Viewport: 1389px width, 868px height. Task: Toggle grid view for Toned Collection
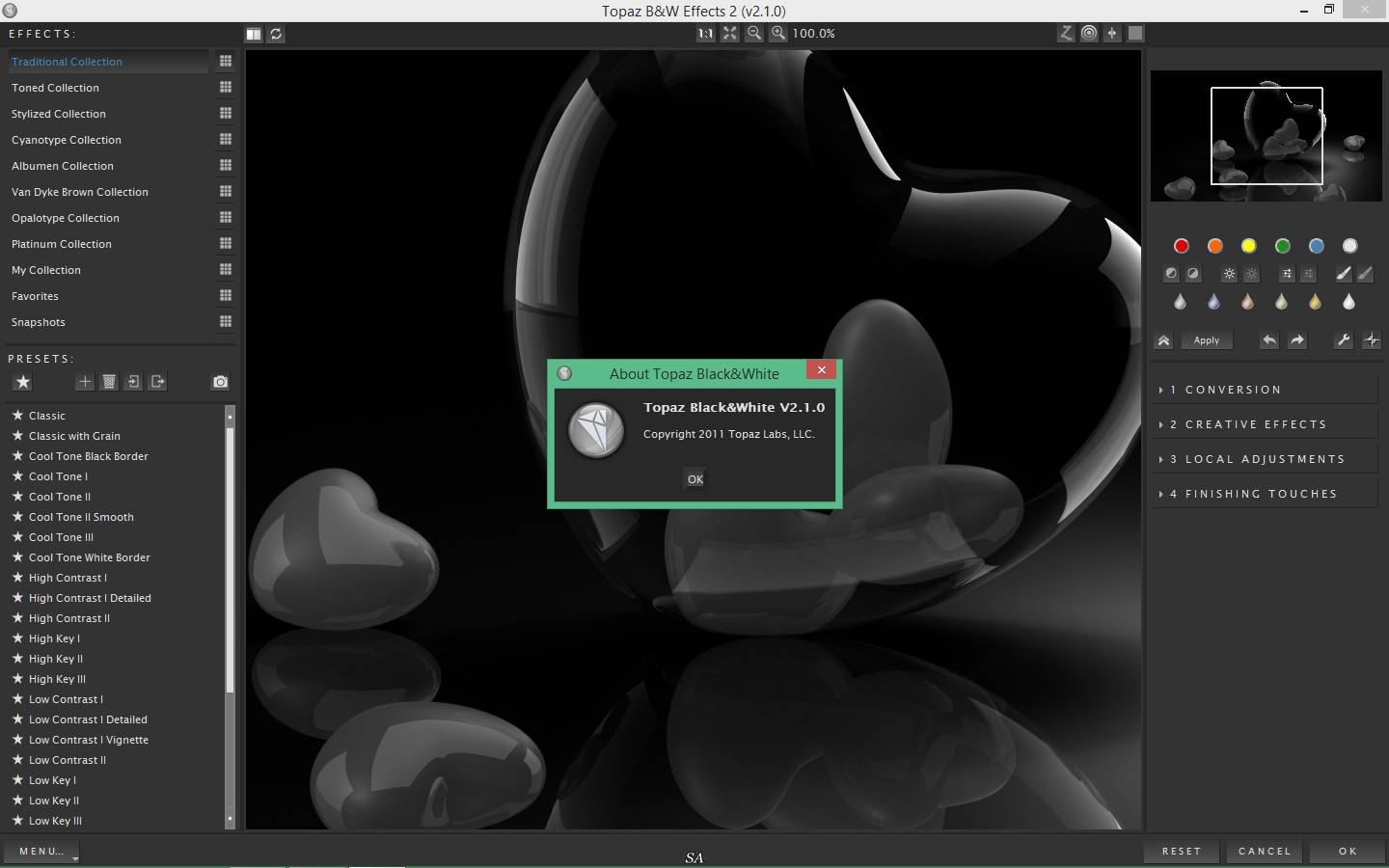tap(225, 87)
